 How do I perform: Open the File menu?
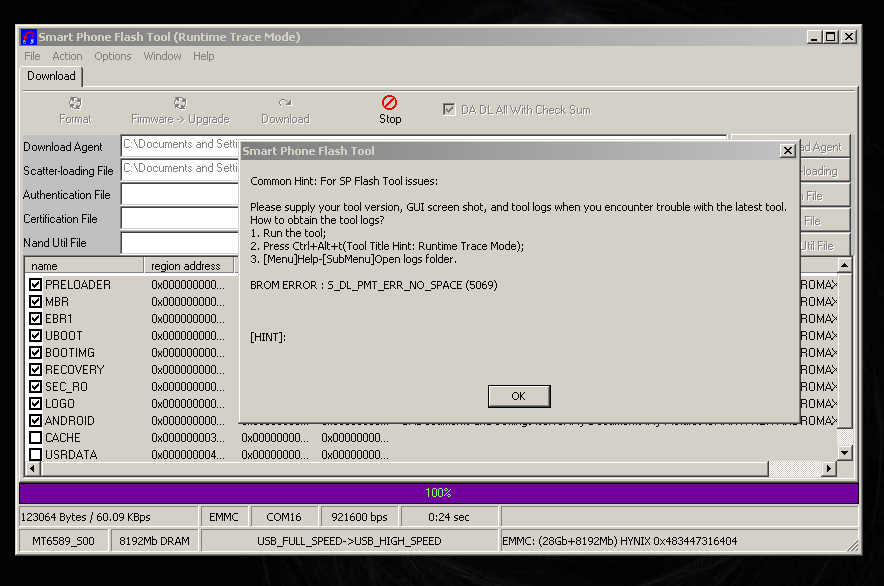(32, 57)
